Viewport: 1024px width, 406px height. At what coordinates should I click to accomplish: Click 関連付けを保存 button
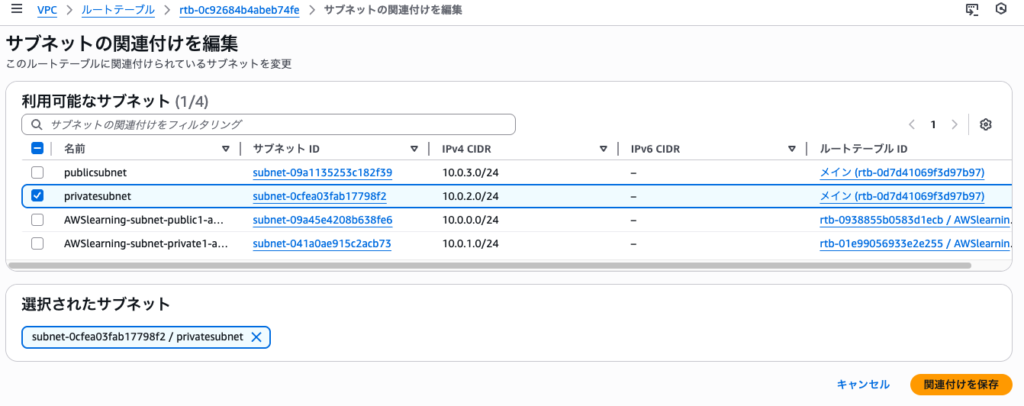[960, 385]
